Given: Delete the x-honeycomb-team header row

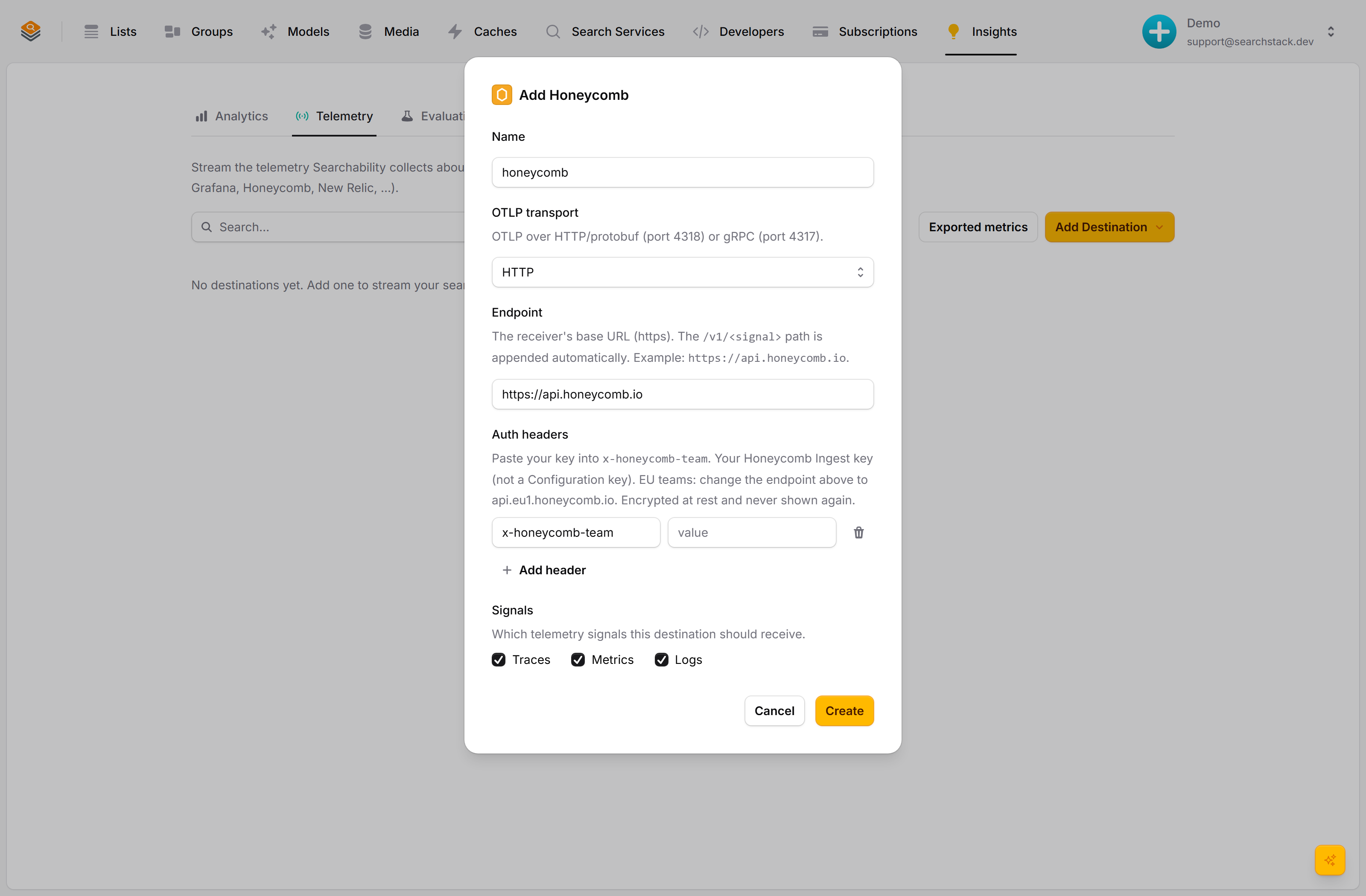Looking at the screenshot, I should (858, 532).
